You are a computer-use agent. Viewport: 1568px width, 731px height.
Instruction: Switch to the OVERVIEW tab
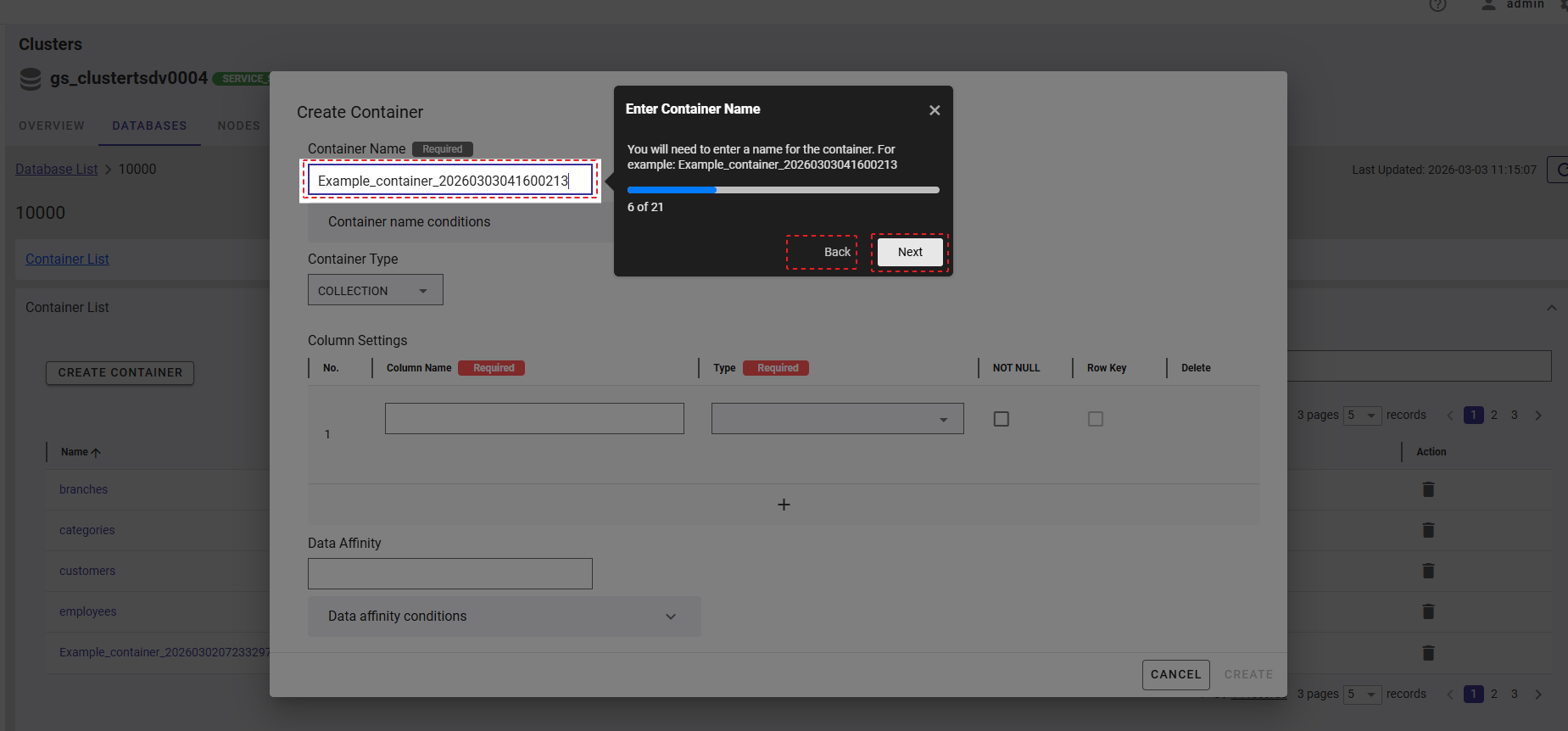click(x=52, y=126)
